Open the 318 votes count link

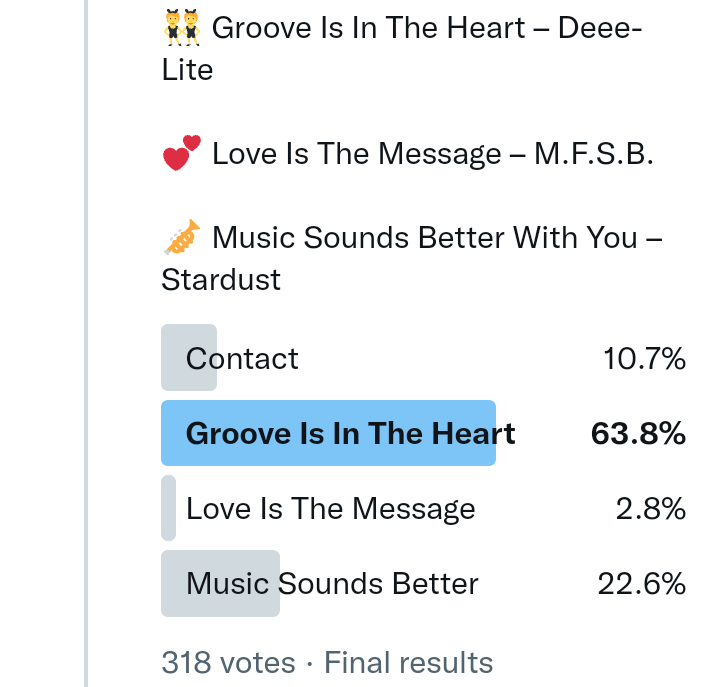[228, 662]
